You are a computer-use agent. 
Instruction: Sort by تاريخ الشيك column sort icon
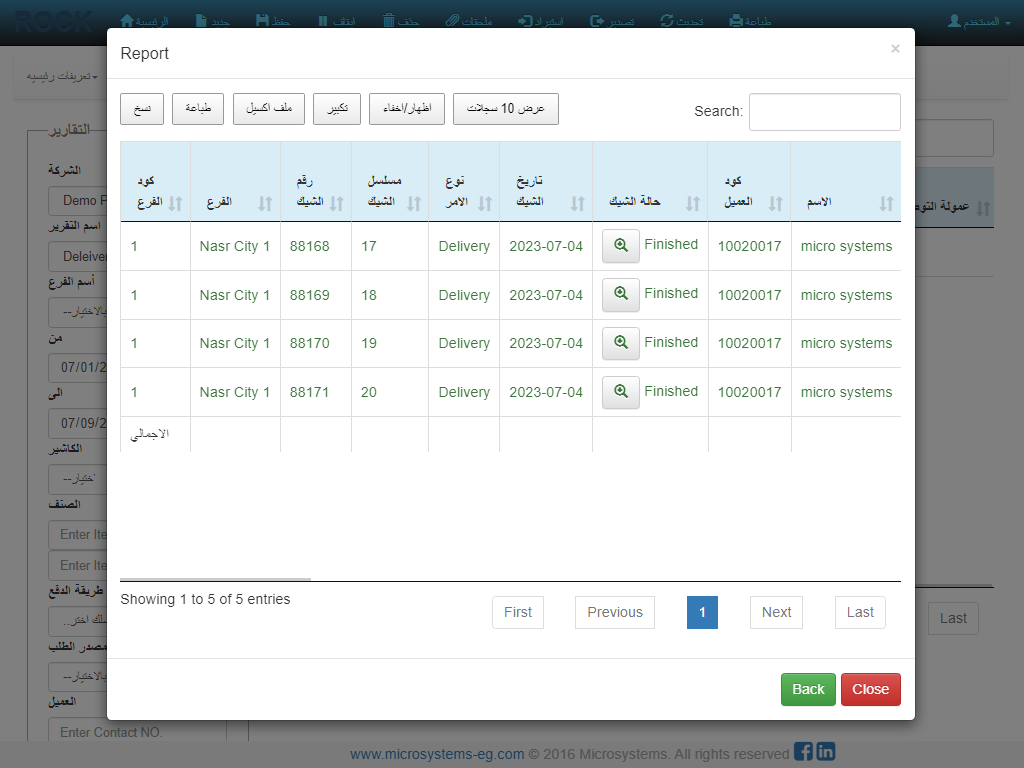point(577,203)
